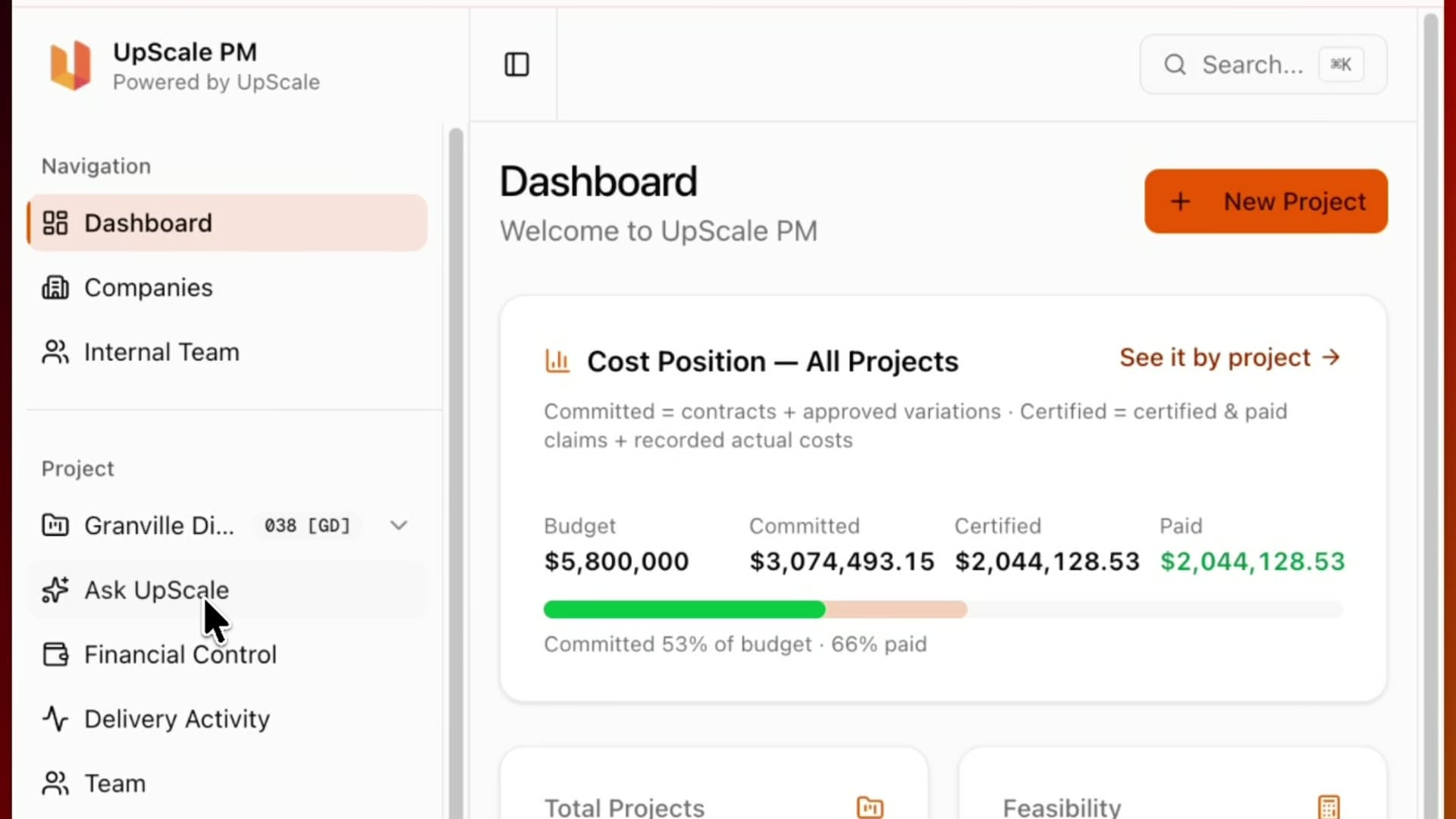Click the Team people icon under Project

point(55,783)
